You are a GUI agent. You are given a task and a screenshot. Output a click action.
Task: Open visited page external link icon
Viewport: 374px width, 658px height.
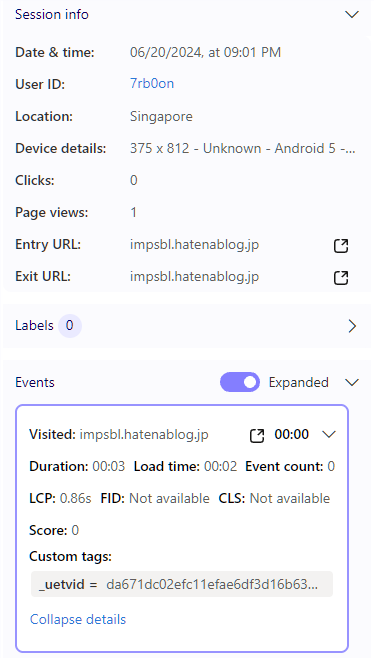[257, 436]
